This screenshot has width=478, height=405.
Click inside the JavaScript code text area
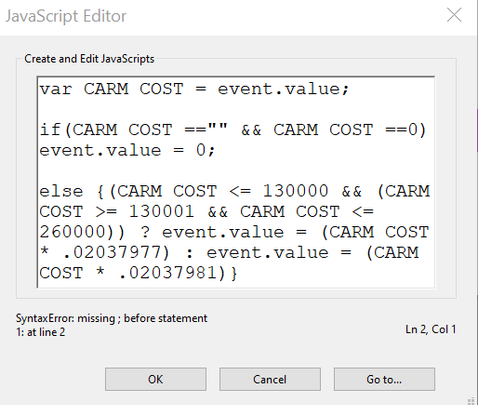click(x=236, y=182)
